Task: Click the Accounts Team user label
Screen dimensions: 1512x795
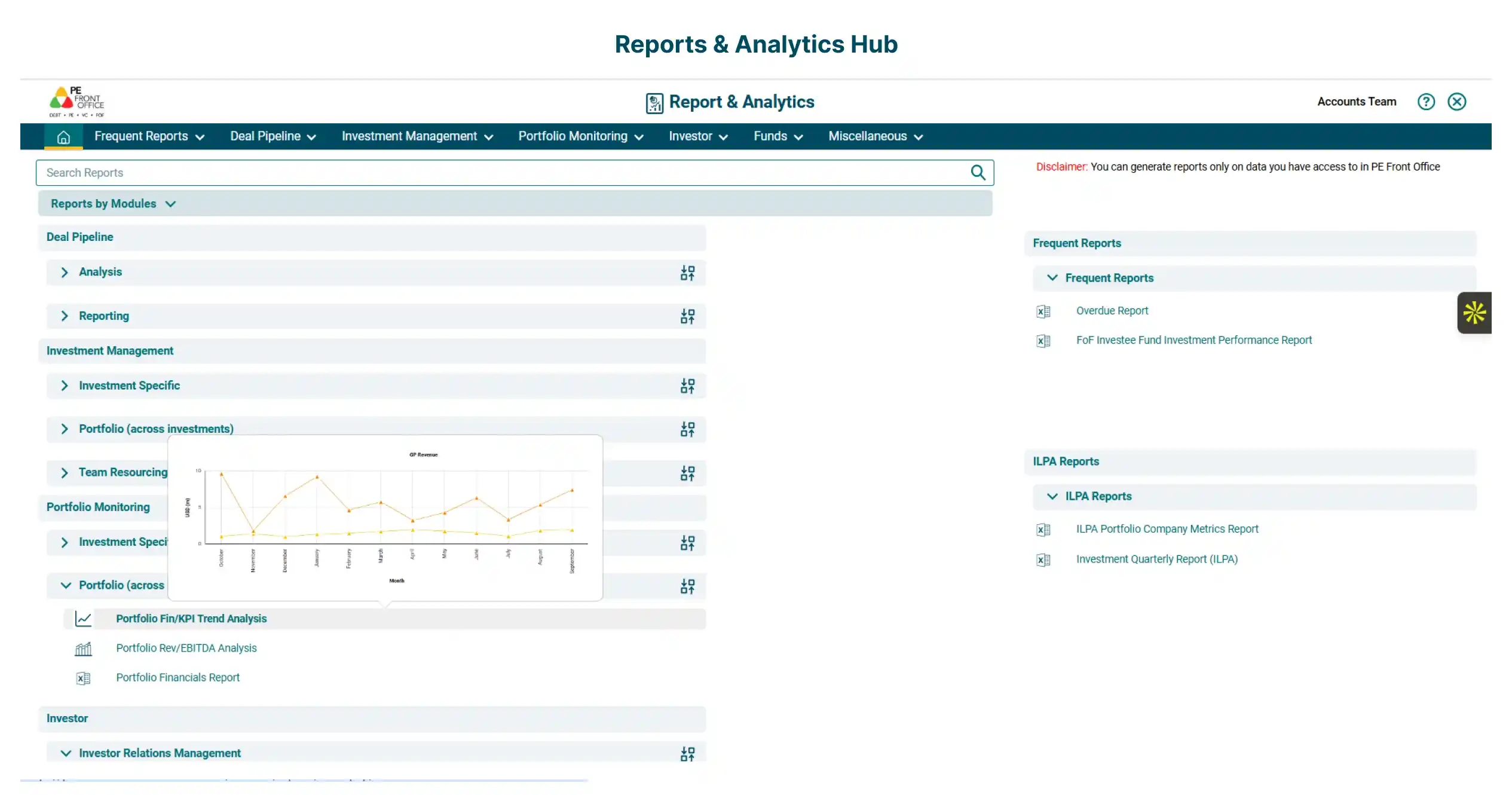Action: click(1357, 102)
